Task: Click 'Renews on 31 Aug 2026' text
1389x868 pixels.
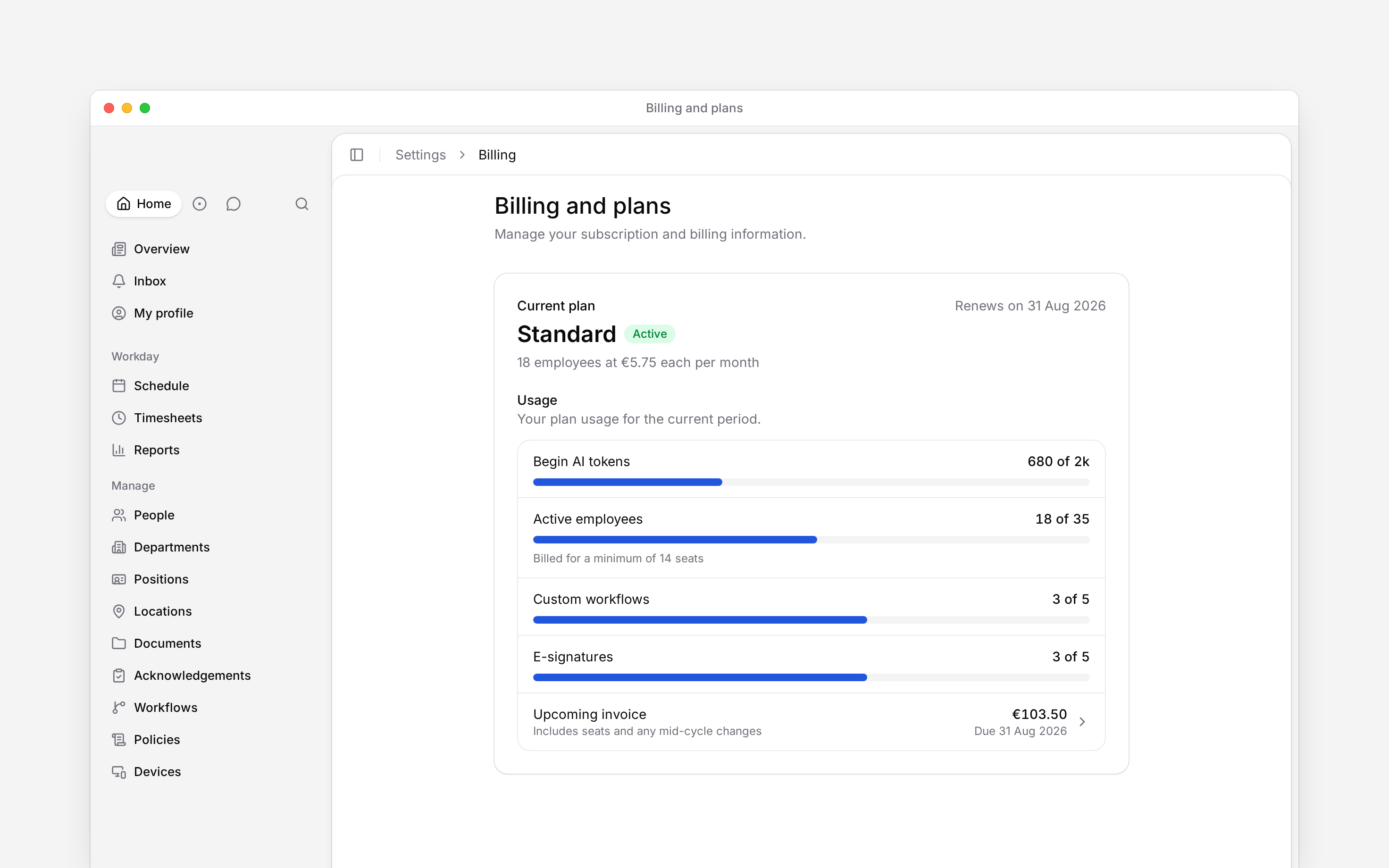Action: [x=1029, y=306]
